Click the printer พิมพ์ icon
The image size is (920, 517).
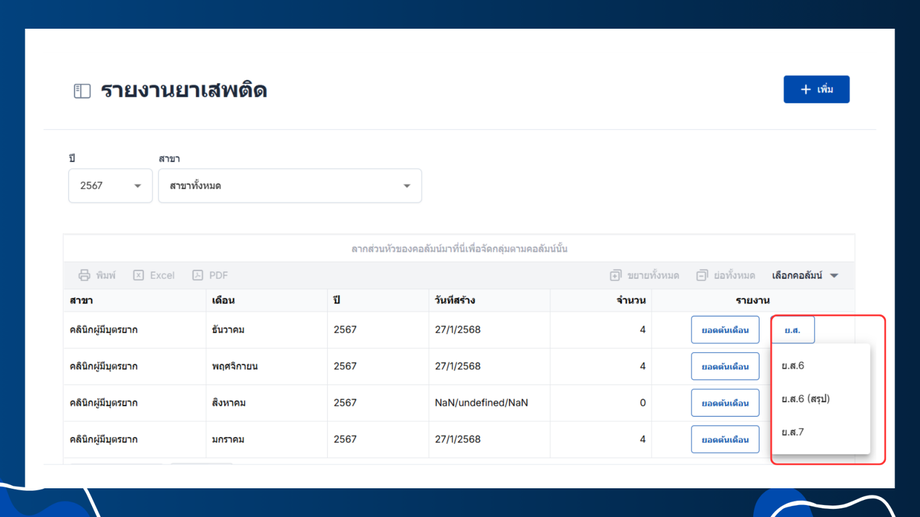click(84, 275)
